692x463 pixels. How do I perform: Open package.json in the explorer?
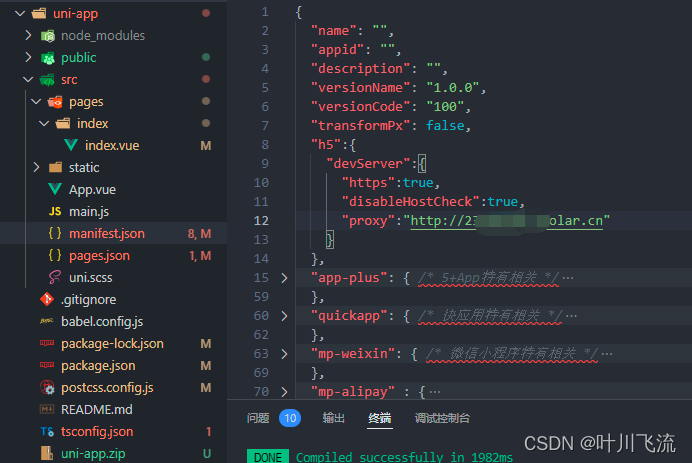coord(98,365)
